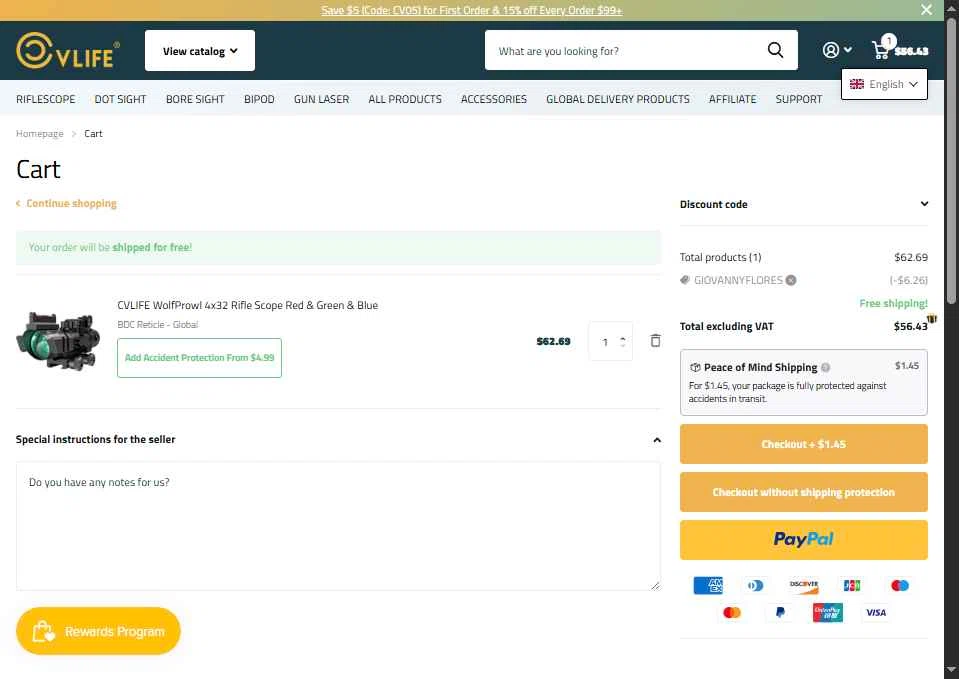The height and width of the screenshot is (679, 959).
Task: Click Add Accident Protection From $4.99
Action: [199, 358]
